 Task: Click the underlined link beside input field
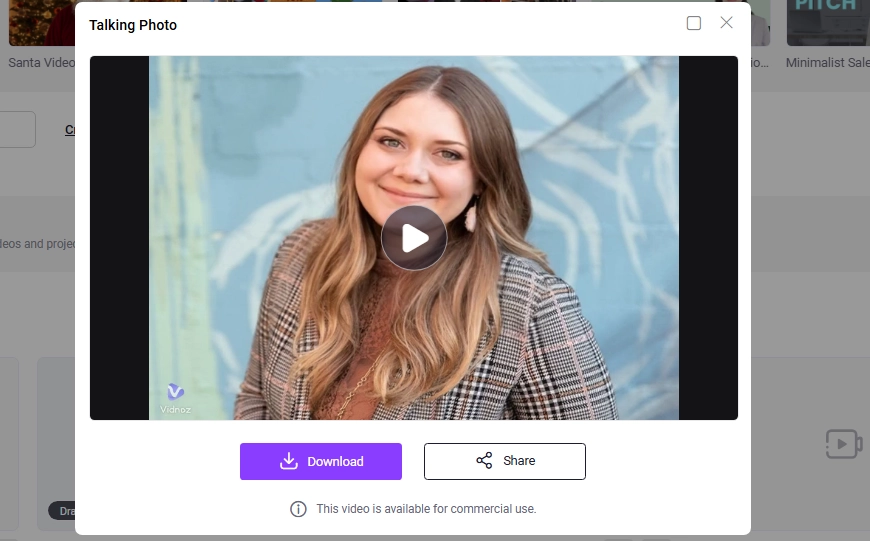tap(70, 130)
